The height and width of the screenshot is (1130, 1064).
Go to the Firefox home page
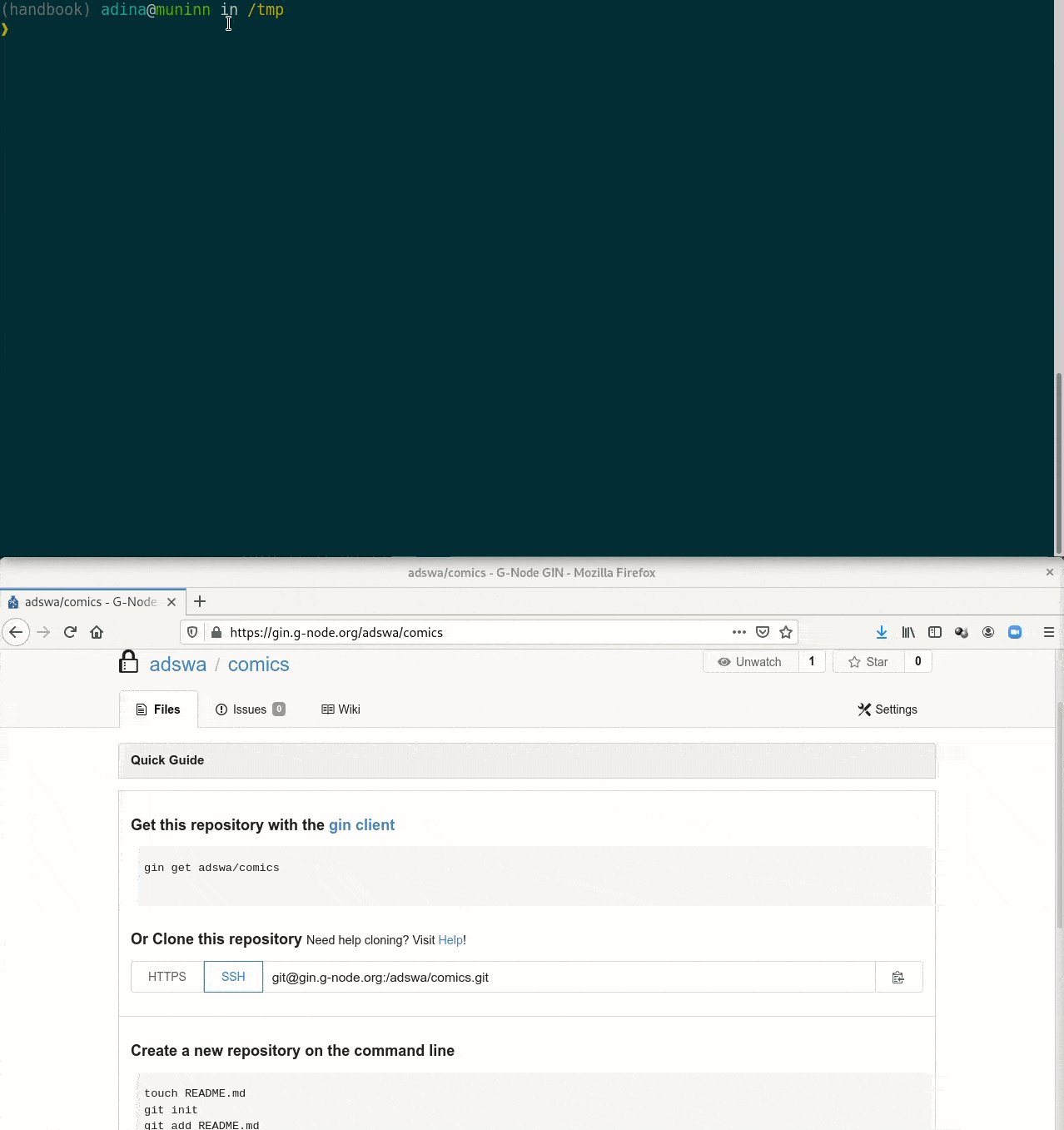[x=97, y=632]
